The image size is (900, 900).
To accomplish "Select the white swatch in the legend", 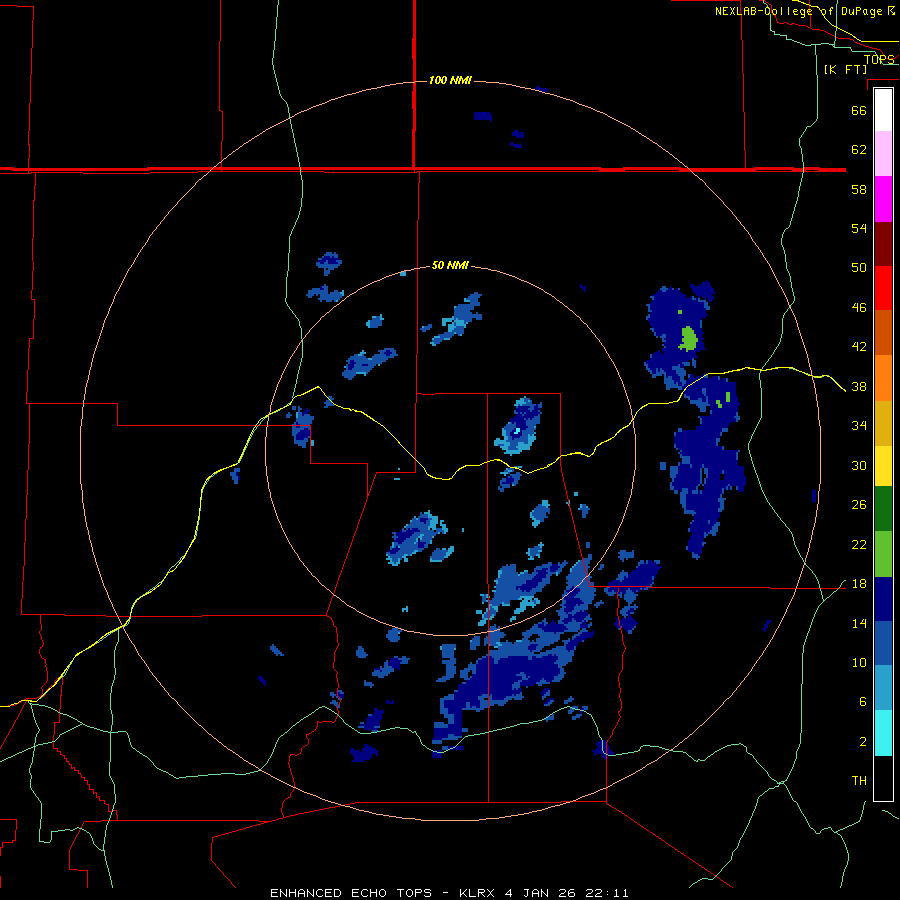I will [883, 110].
